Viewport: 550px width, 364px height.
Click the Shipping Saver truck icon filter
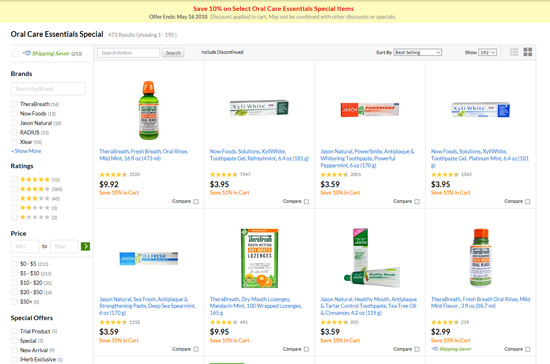(27, 53)
